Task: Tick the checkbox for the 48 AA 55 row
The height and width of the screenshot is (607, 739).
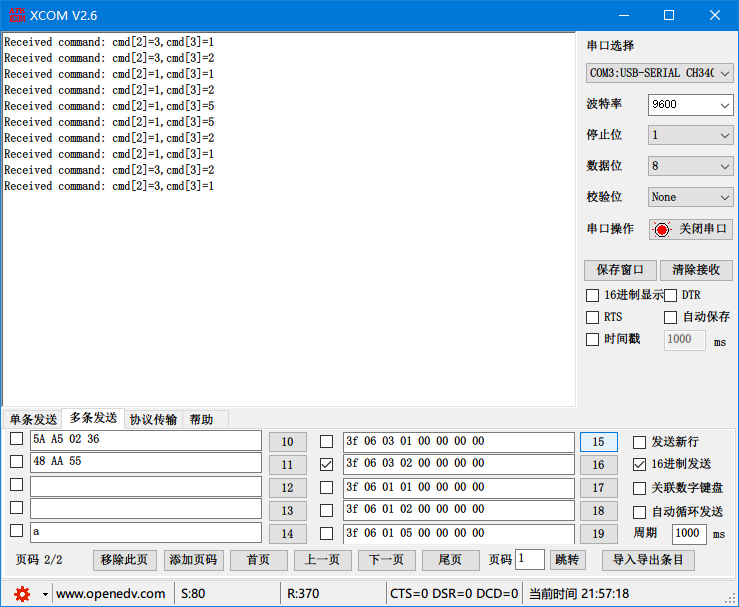Action: pyautogui.click(x=16, y=461)
